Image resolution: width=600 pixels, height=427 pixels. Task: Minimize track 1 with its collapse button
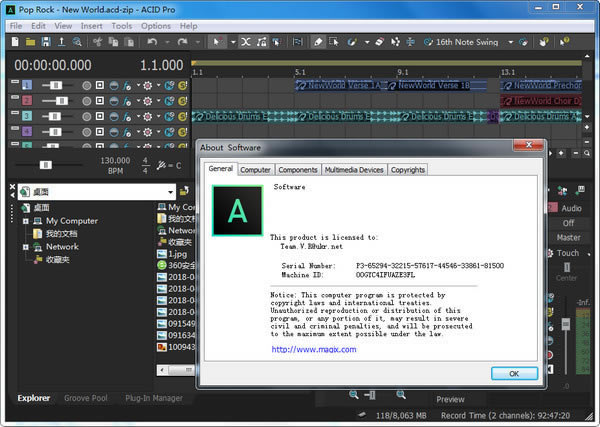tap(15, 81)
